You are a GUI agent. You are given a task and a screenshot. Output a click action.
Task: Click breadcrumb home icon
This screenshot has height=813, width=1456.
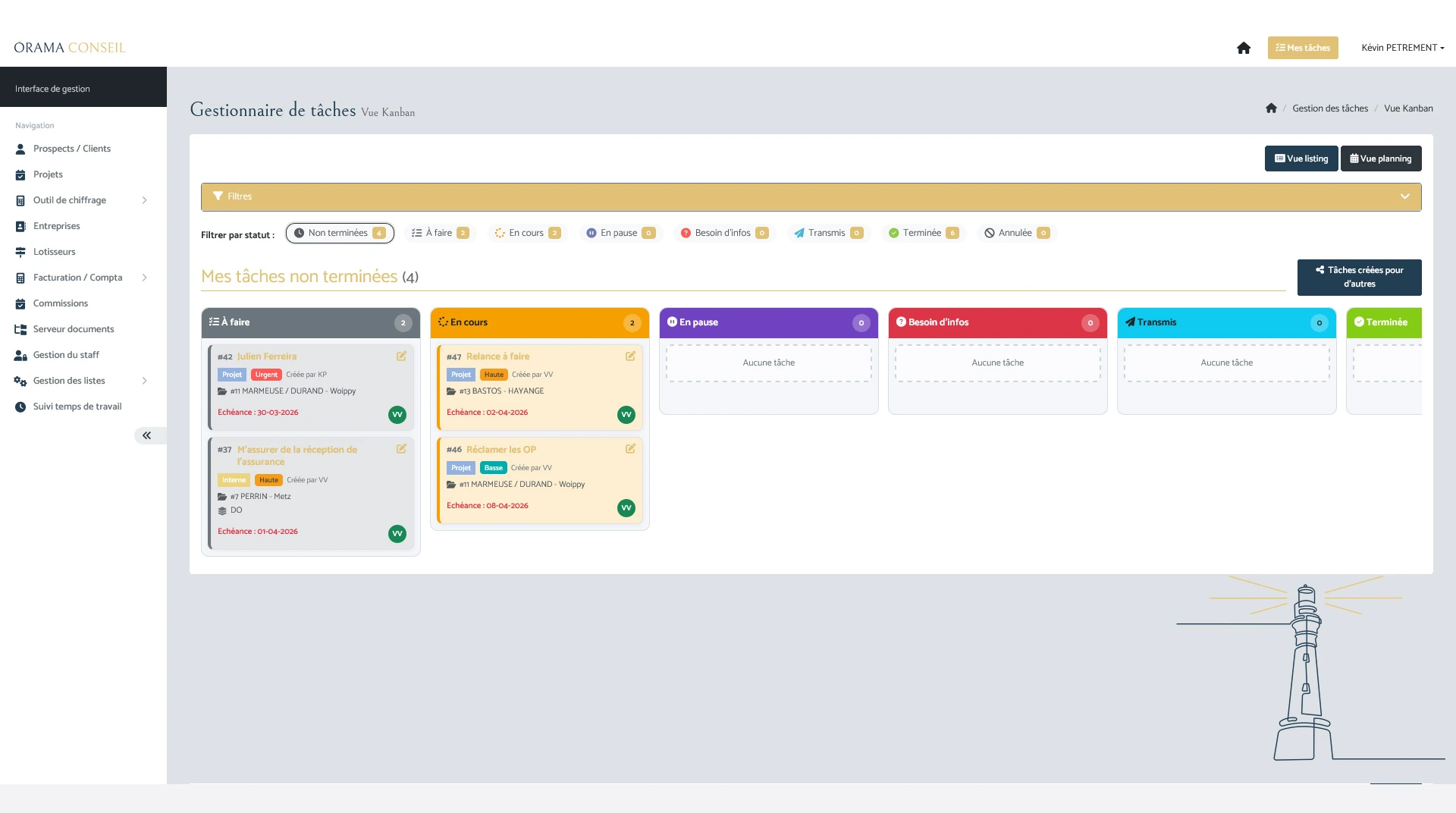1271,108
